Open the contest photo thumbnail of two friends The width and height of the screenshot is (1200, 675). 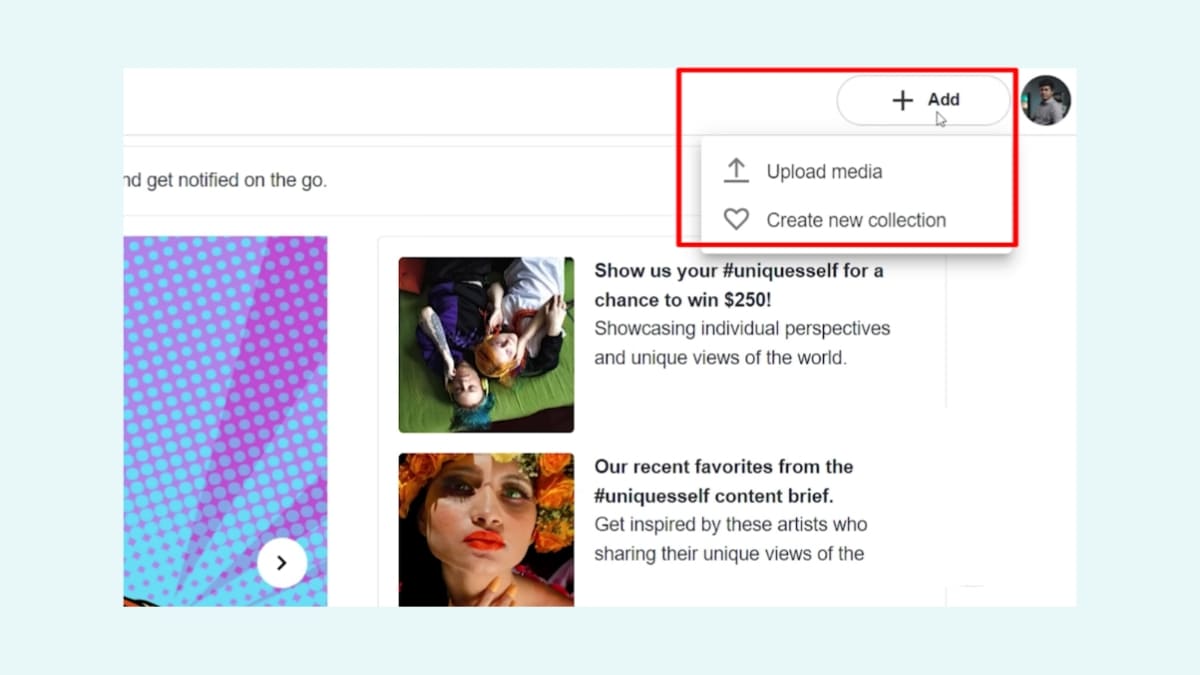tap(486, 344)
